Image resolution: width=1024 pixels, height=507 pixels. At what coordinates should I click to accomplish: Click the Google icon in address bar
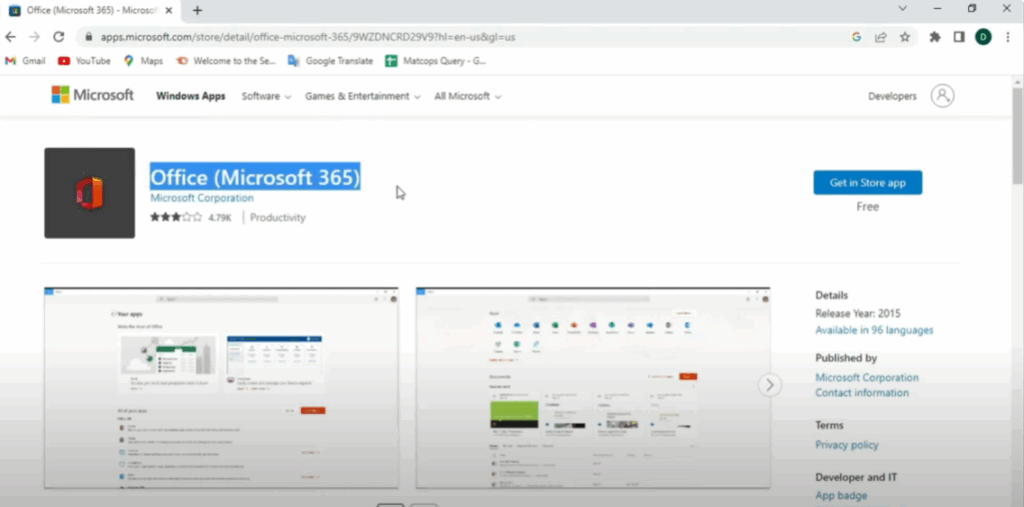(x=856, y=37)
